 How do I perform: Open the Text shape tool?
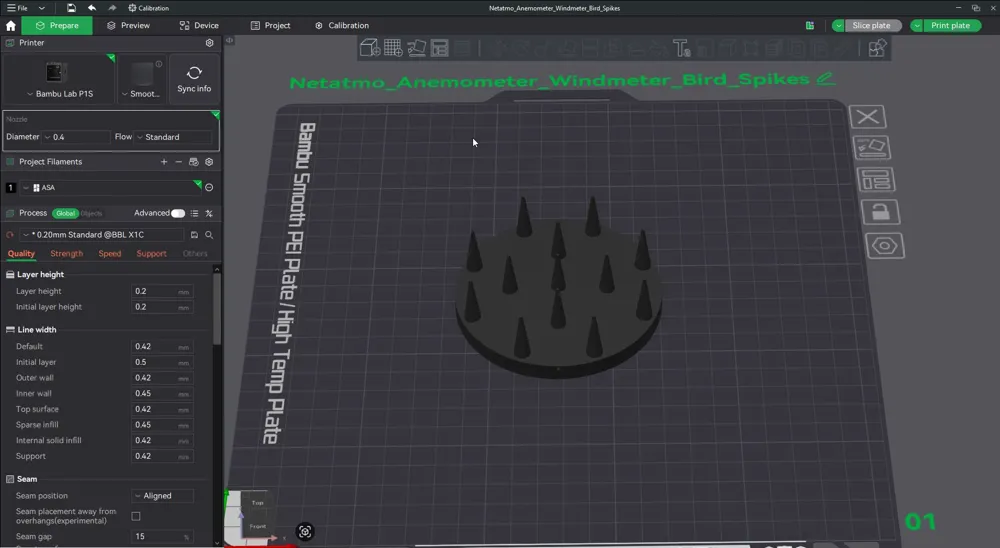681,48
